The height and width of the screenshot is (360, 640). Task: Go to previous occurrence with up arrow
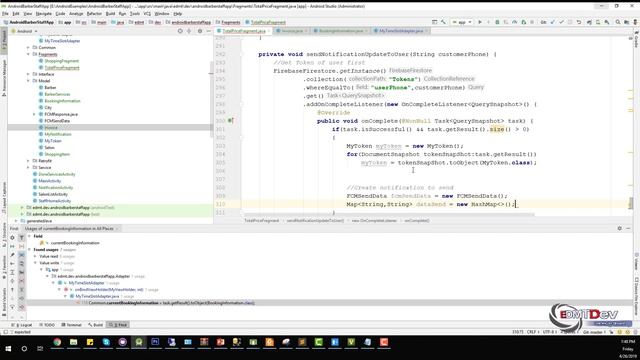pos(12,289)
